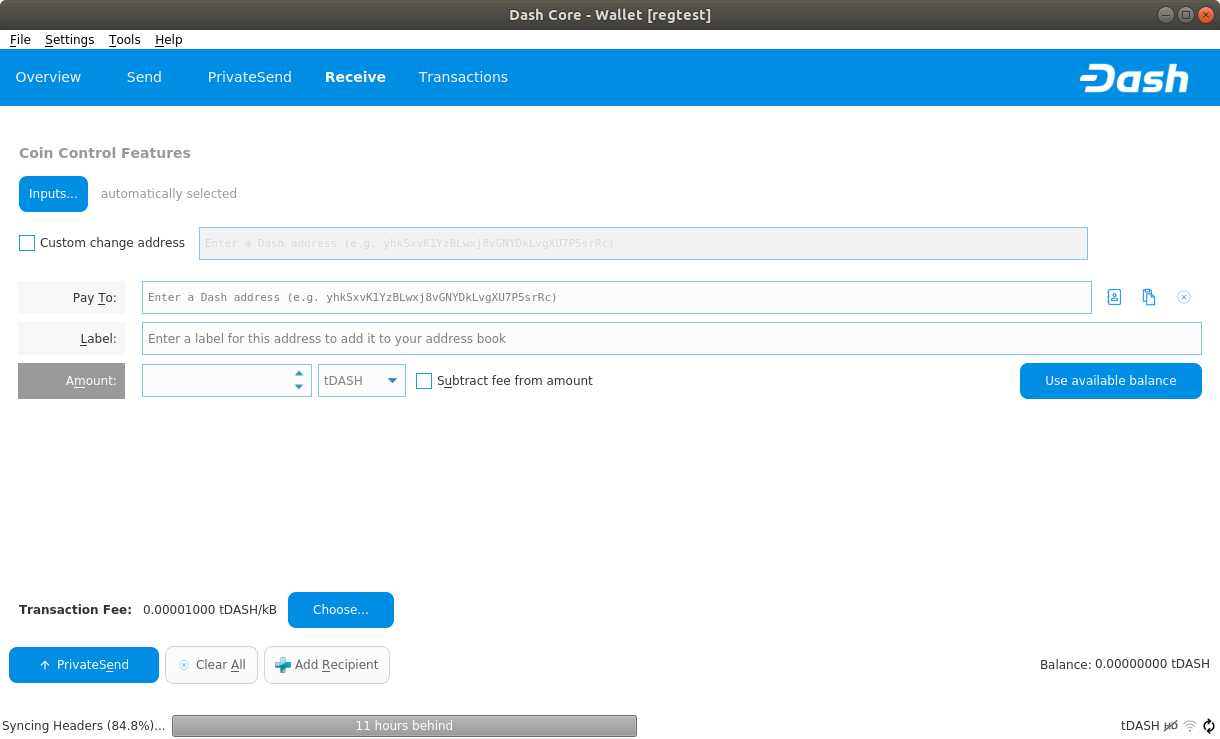Image resolution: width=1220 pixels, height=739 pixels.
Task: Switch to the PrivateSend tab
Action: (x=250, y=77)
